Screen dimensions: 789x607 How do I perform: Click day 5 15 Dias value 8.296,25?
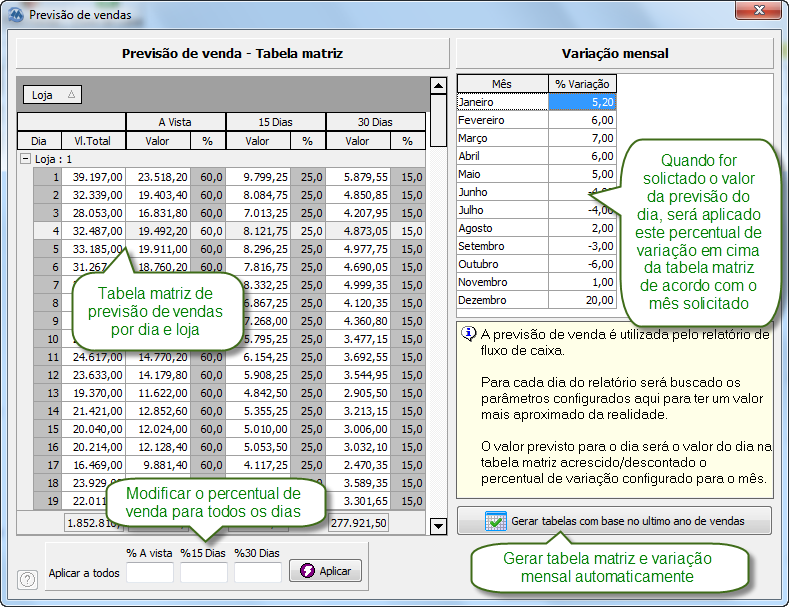click(x=258, y=249)
